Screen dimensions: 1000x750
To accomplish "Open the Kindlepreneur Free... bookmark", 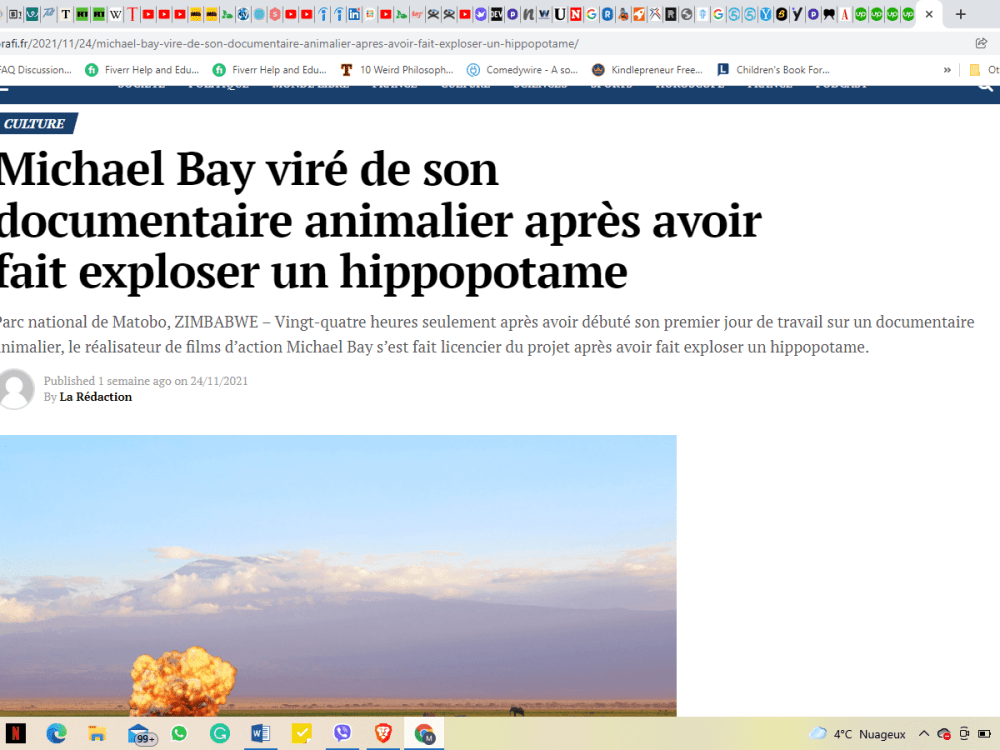I will pyautogui.click(x=648, y=70).
